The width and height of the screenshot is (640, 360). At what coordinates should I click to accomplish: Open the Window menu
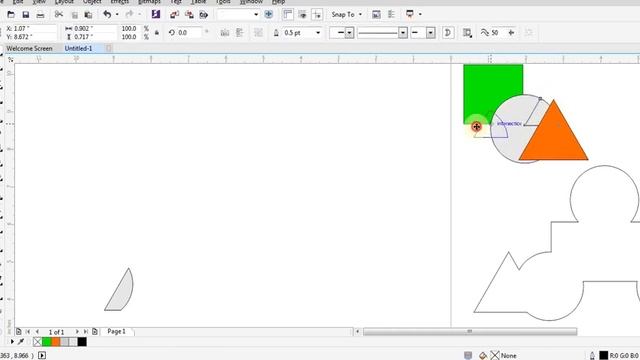click(x=251, y=2)
